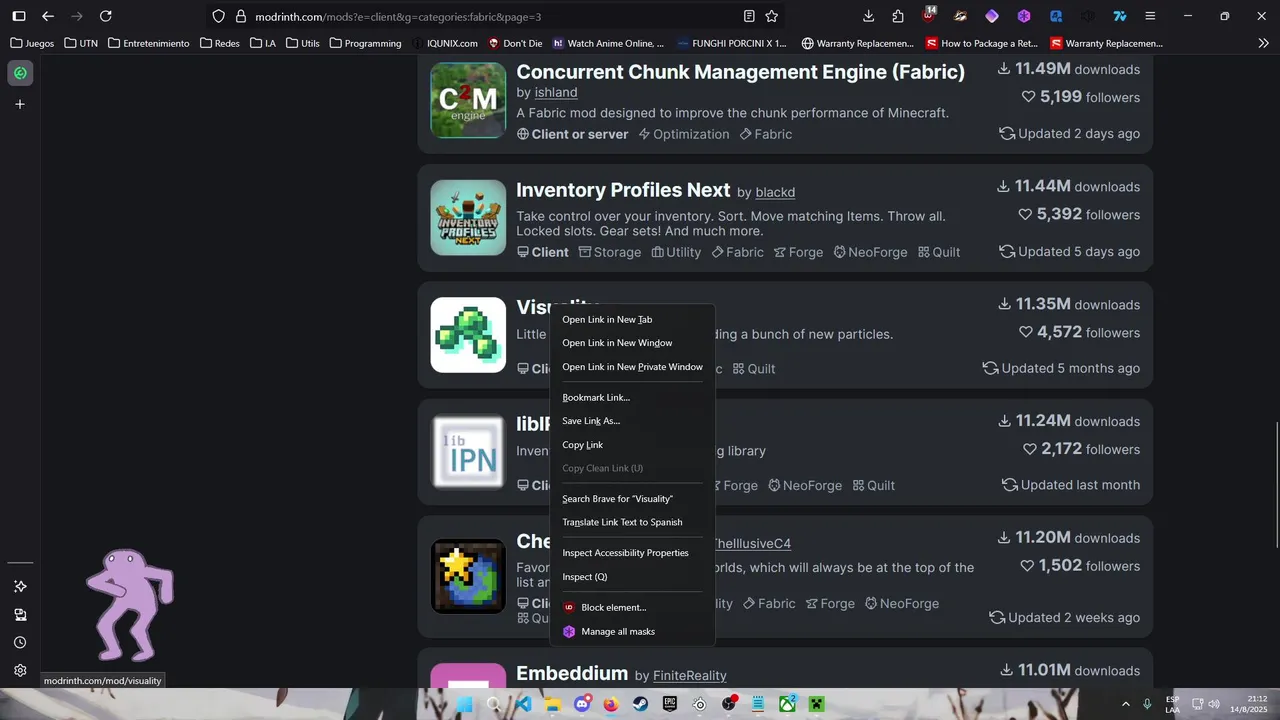Select Search Brave for Visuality
This screenshot has width=1280, height=720.
tap(632, 499)
